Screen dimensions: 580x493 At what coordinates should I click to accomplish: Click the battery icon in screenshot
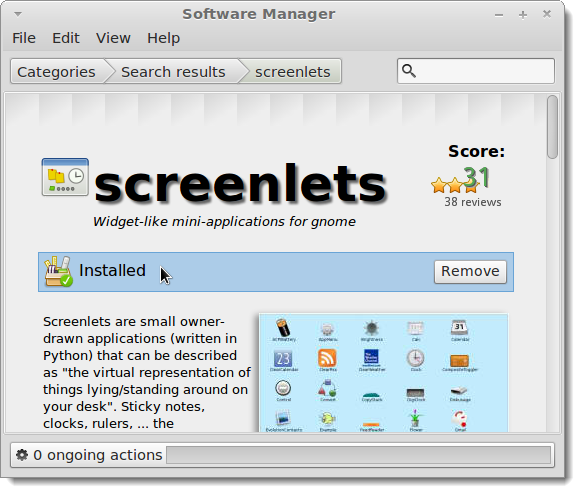pos(283,327)
